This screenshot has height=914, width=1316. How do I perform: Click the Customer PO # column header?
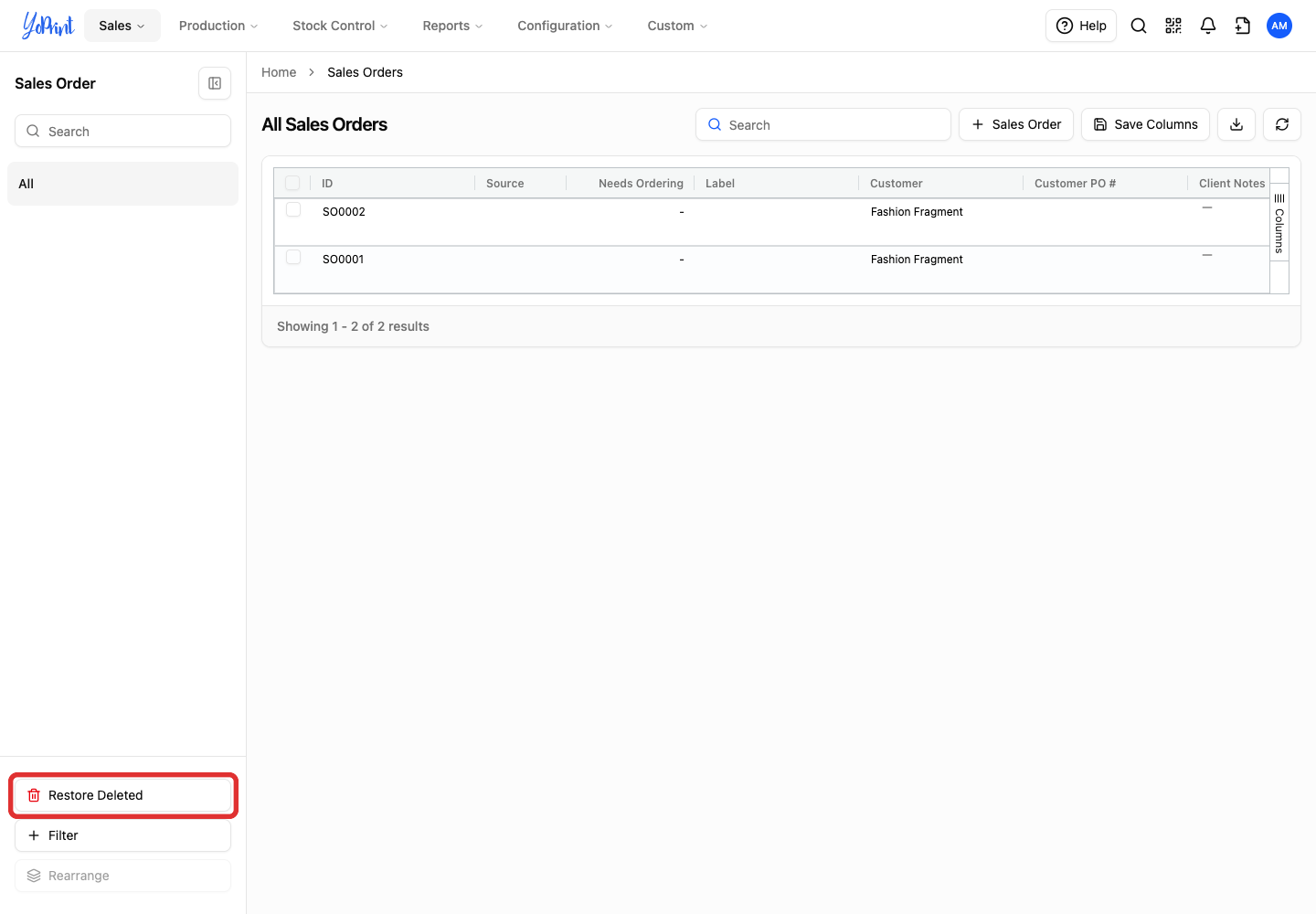pos(1105,183)
